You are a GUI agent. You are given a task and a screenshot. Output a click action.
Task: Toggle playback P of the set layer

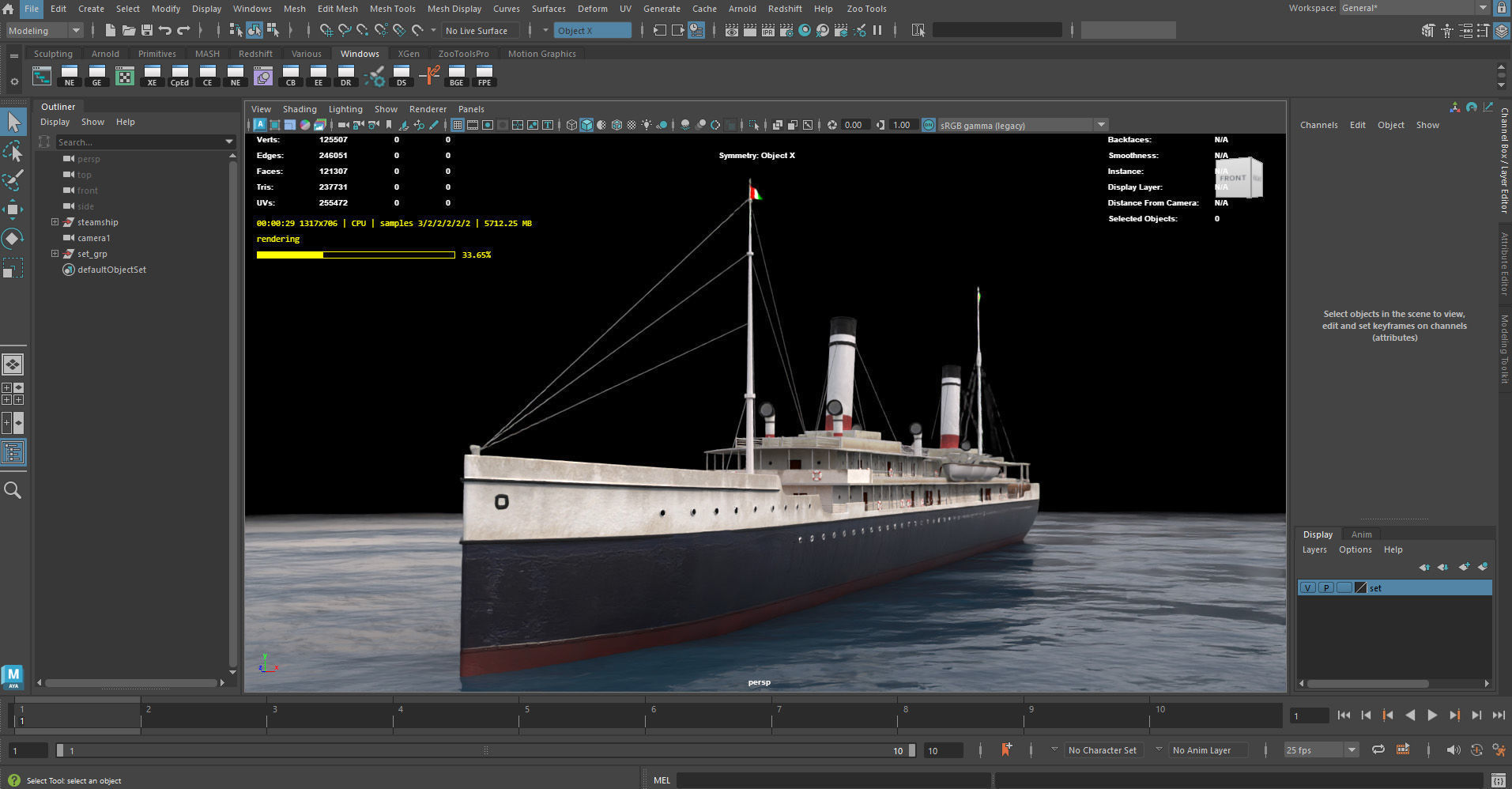coord(1326,587)
